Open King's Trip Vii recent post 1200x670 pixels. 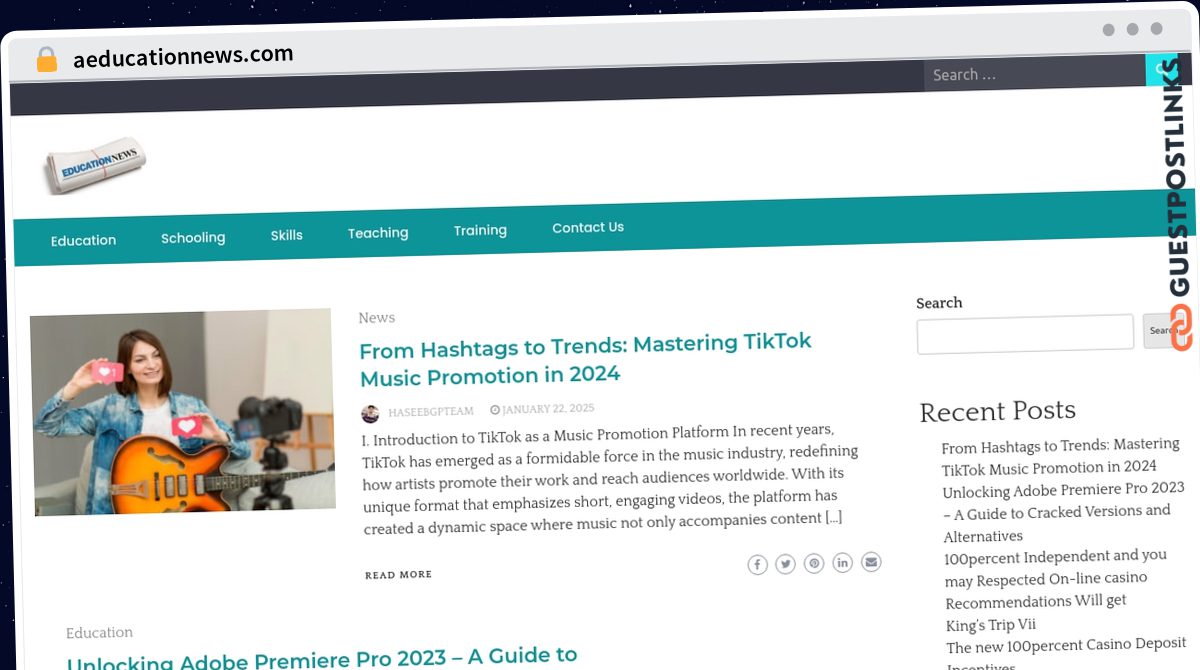[991, 625]
